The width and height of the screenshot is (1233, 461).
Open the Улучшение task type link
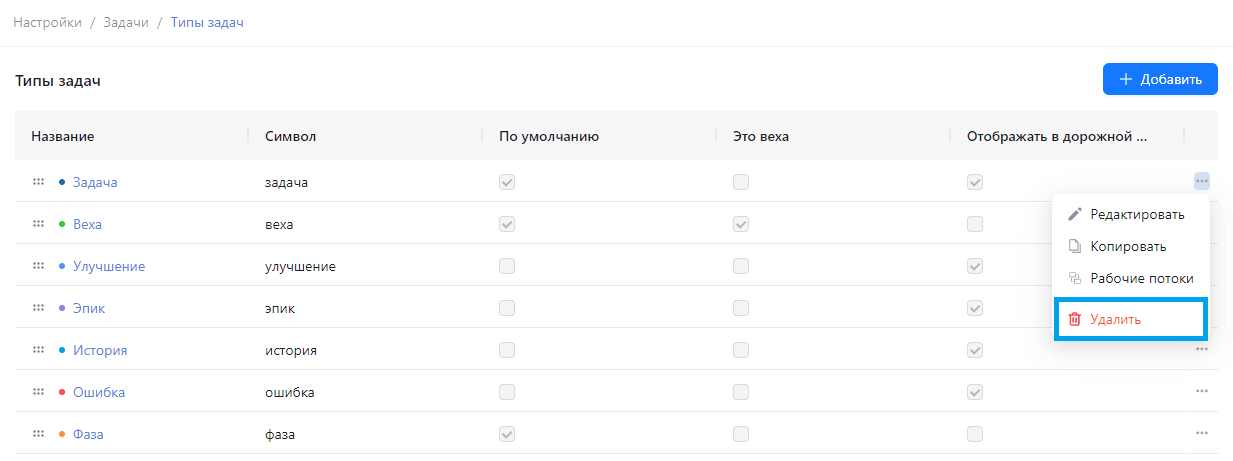tap(109, 266)
